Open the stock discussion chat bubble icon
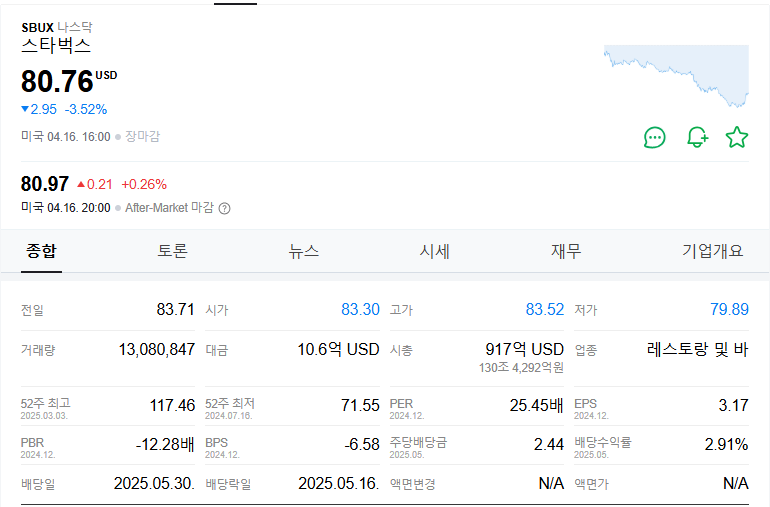 point(655,138)
